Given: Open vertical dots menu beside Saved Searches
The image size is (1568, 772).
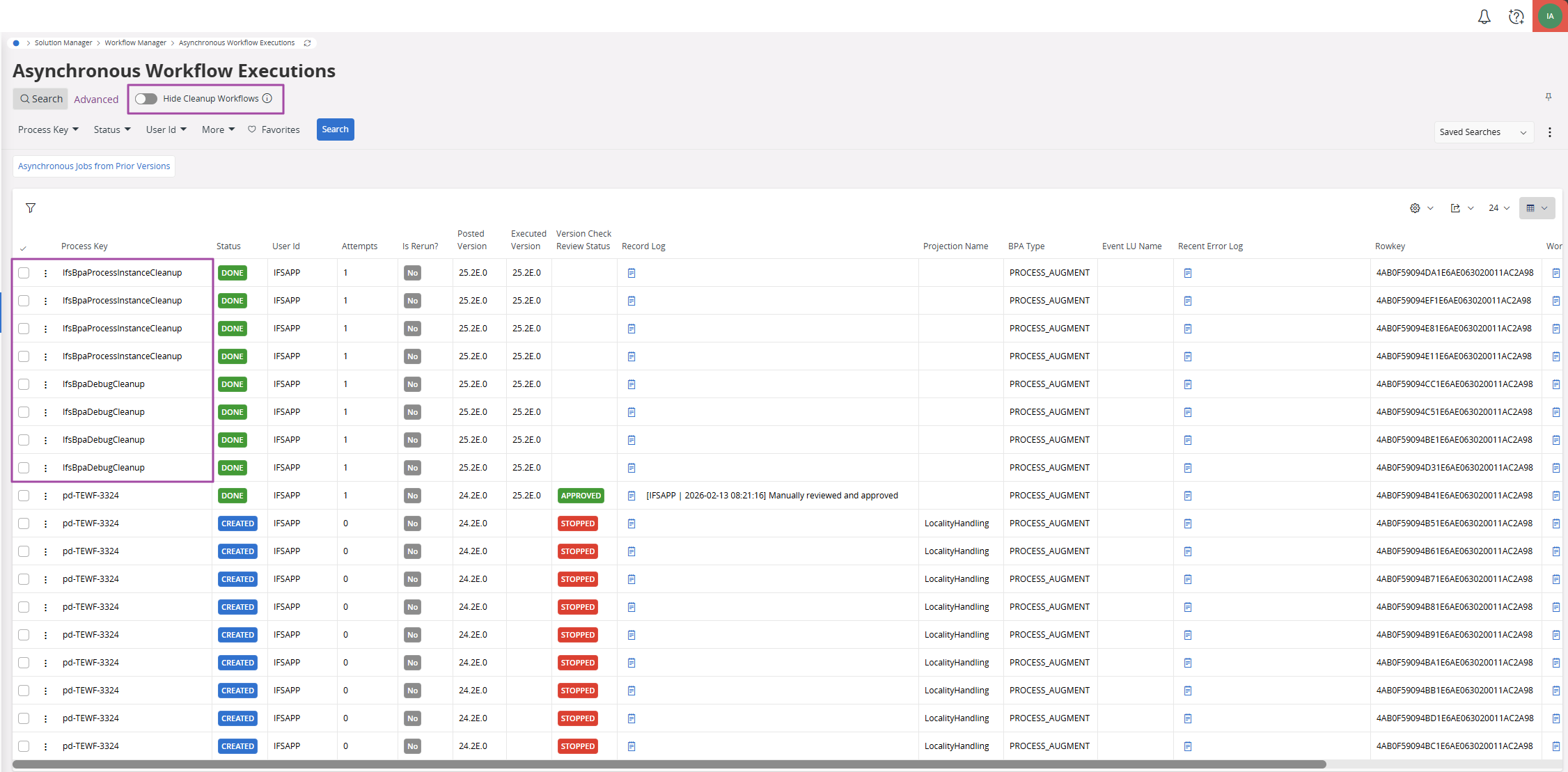Looking at the screenshot, I should 1550,132.
